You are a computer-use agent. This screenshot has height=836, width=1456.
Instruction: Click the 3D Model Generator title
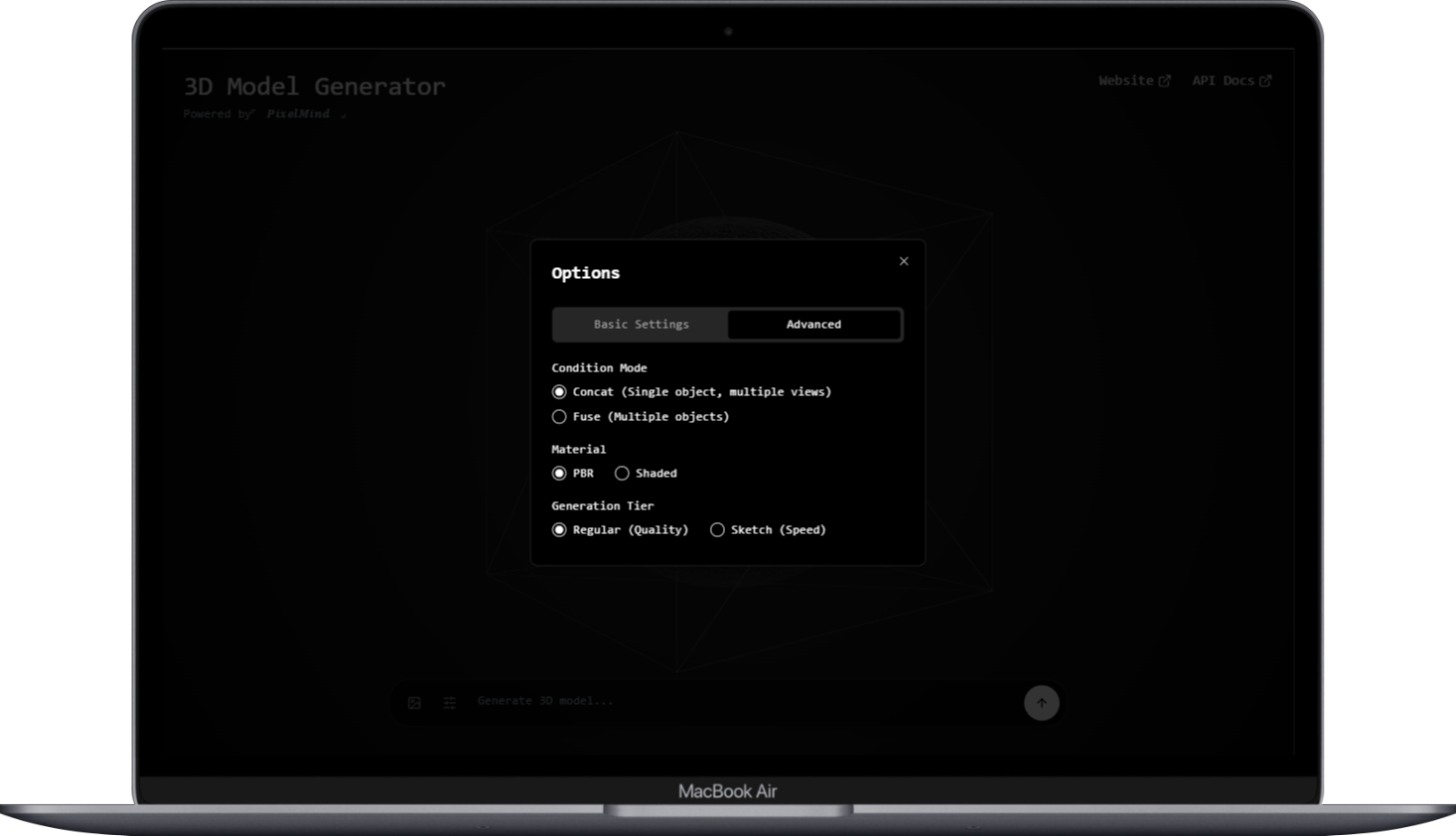point(314,86)
